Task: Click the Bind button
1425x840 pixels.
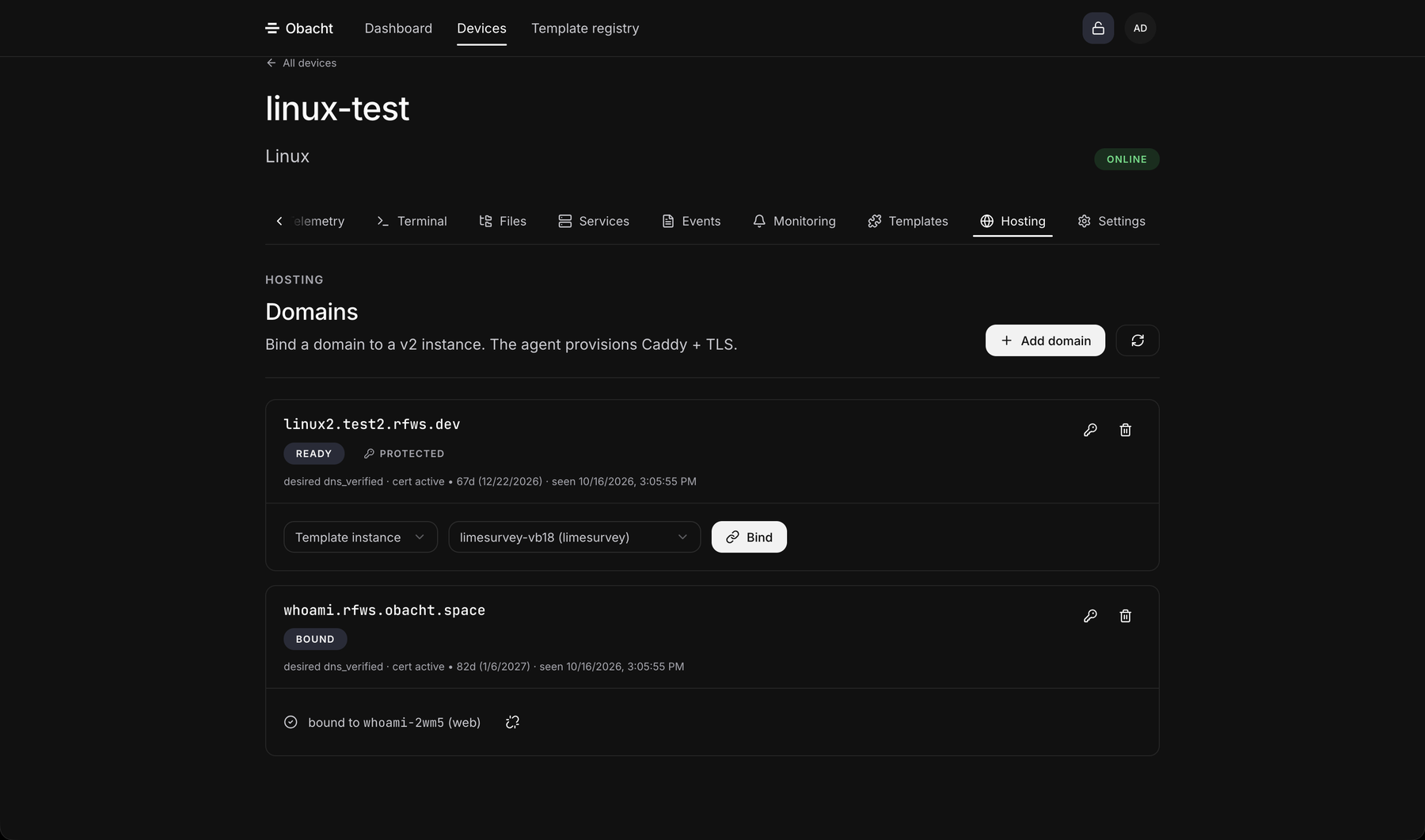Action: 749,537
